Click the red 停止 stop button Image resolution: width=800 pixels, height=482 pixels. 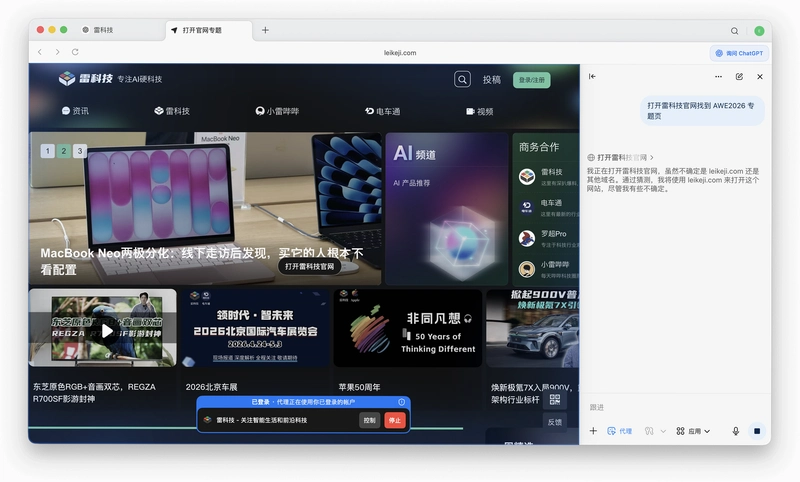click(x=395, y=420)
